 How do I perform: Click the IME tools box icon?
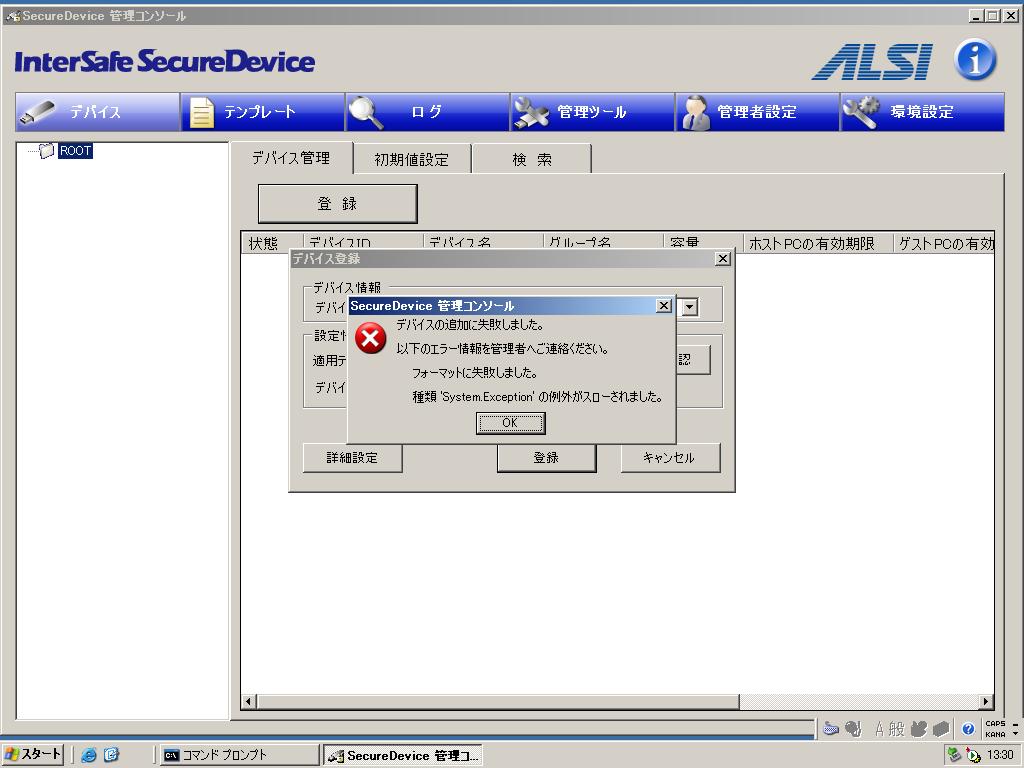(x=940, y=729)
